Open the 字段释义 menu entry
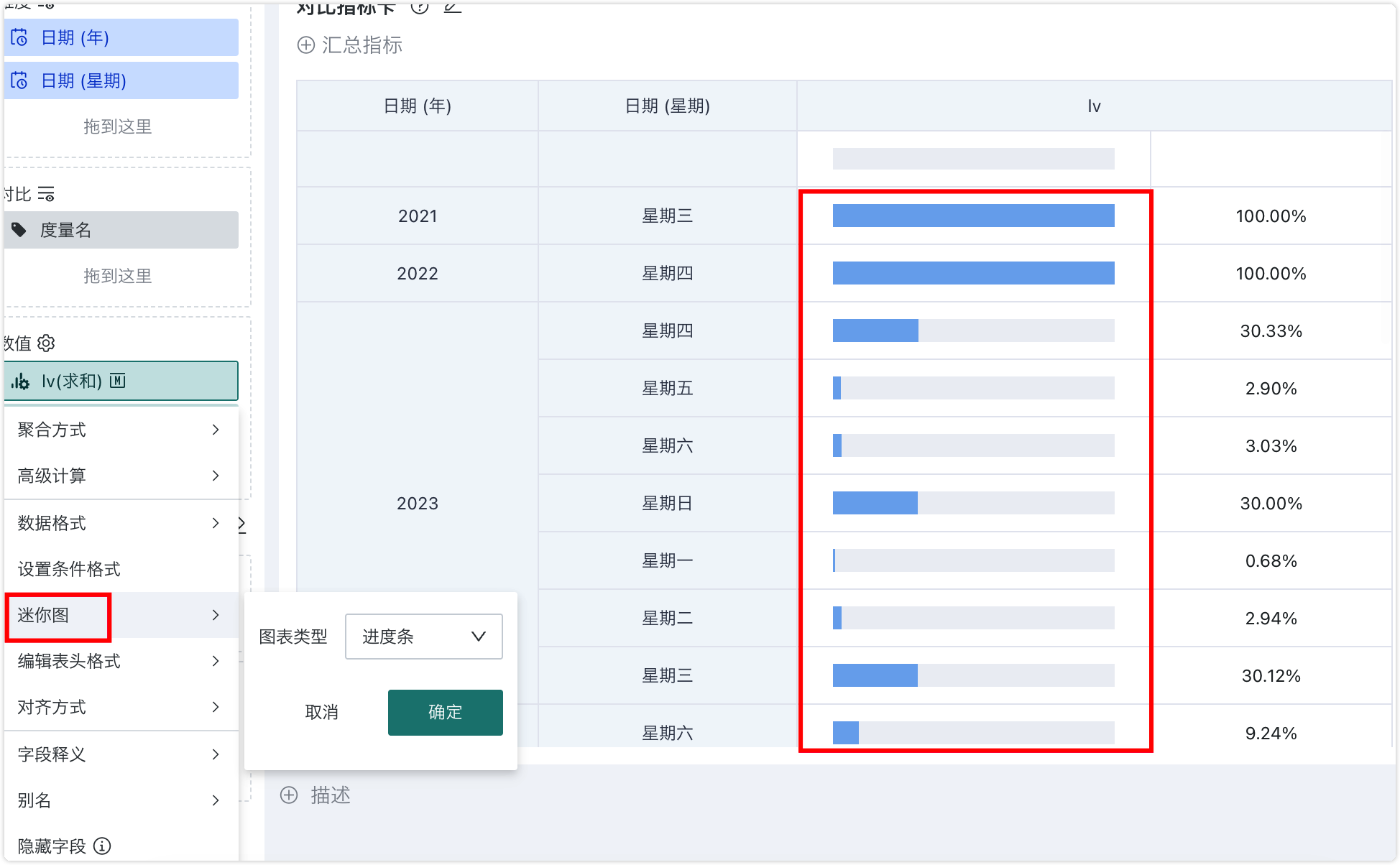Viewport: 1400px width, 865px height. click(x=121, y=754)
